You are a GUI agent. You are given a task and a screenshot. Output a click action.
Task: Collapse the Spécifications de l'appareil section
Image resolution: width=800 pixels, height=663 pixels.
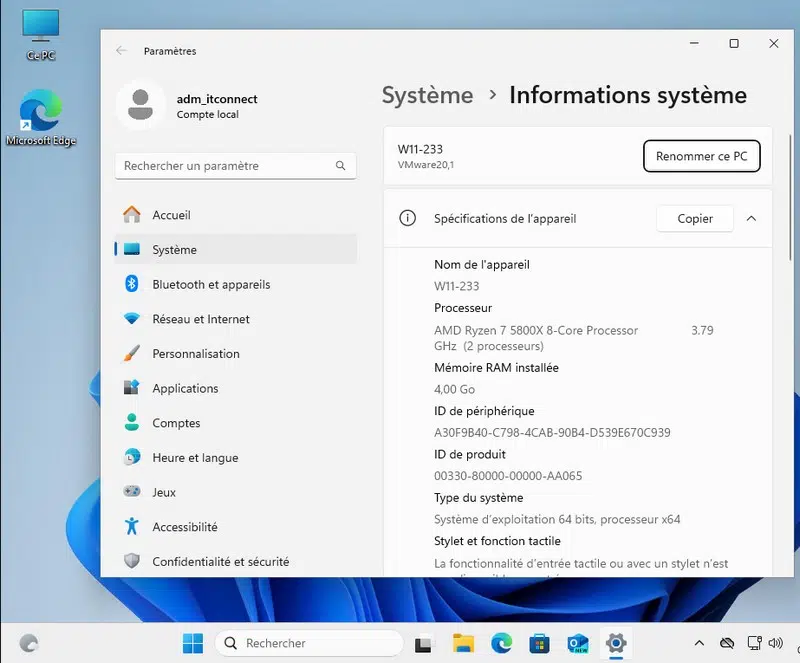point(751,218)
